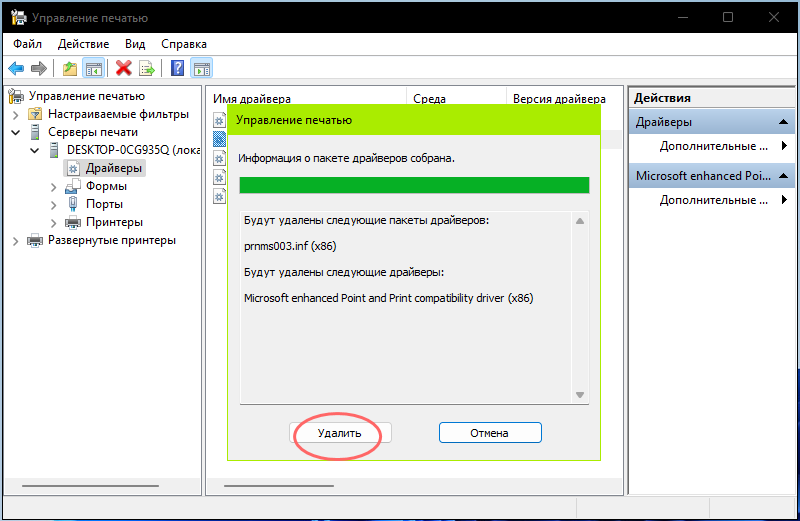This screenshot has height=521, width=800.
Task: Sort by Имя драйвера column header
Action: (307, 98)
